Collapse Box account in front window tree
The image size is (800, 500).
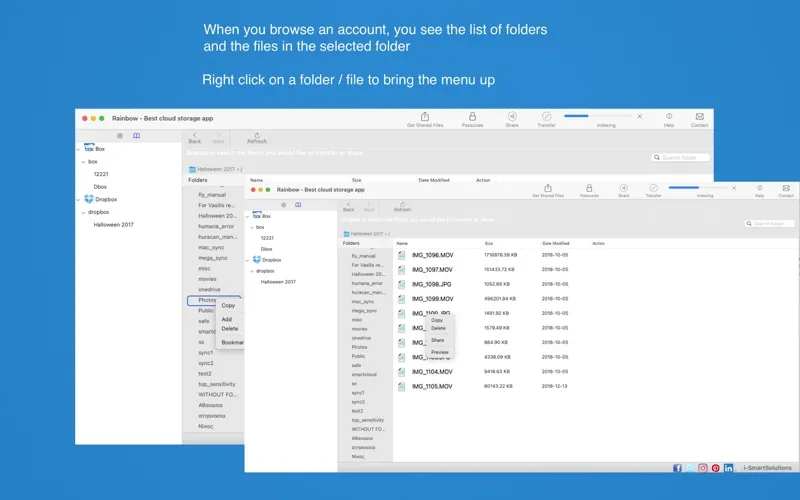247,216
